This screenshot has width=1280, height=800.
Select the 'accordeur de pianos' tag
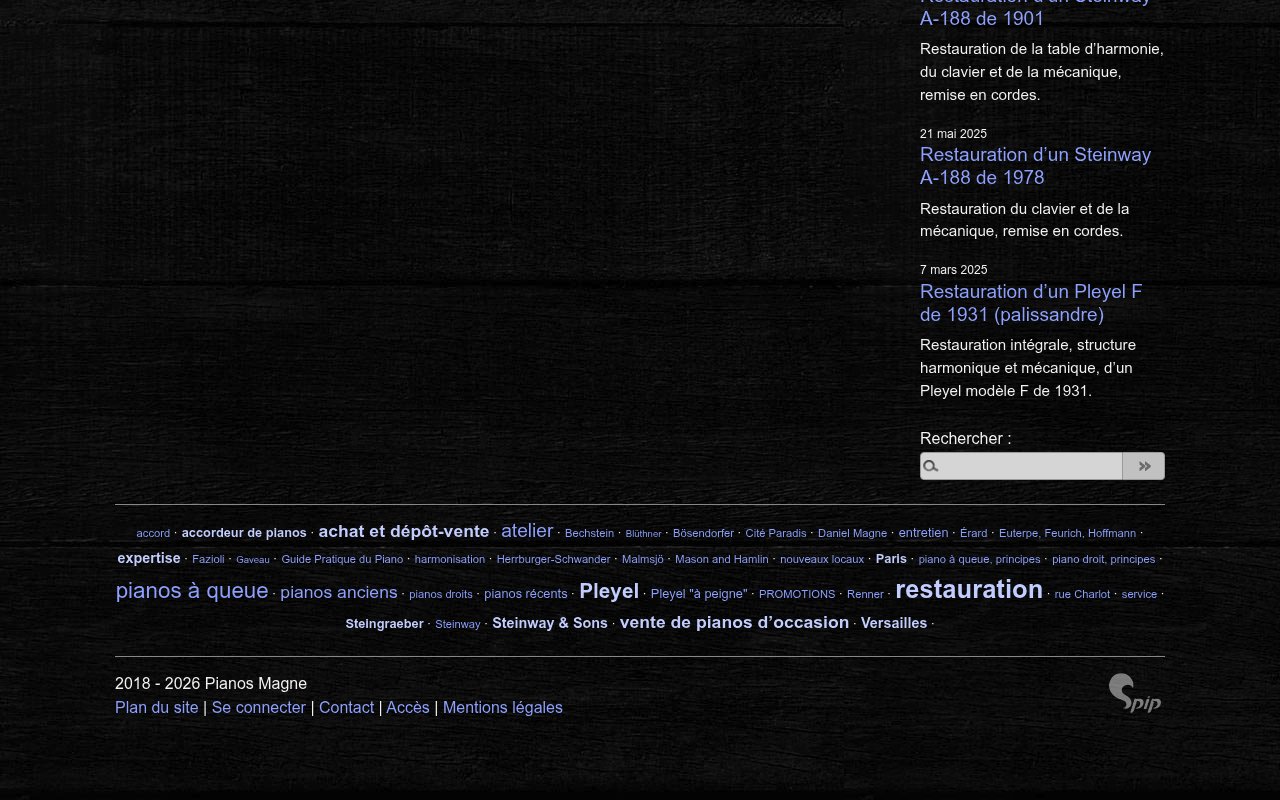point(244,533)
